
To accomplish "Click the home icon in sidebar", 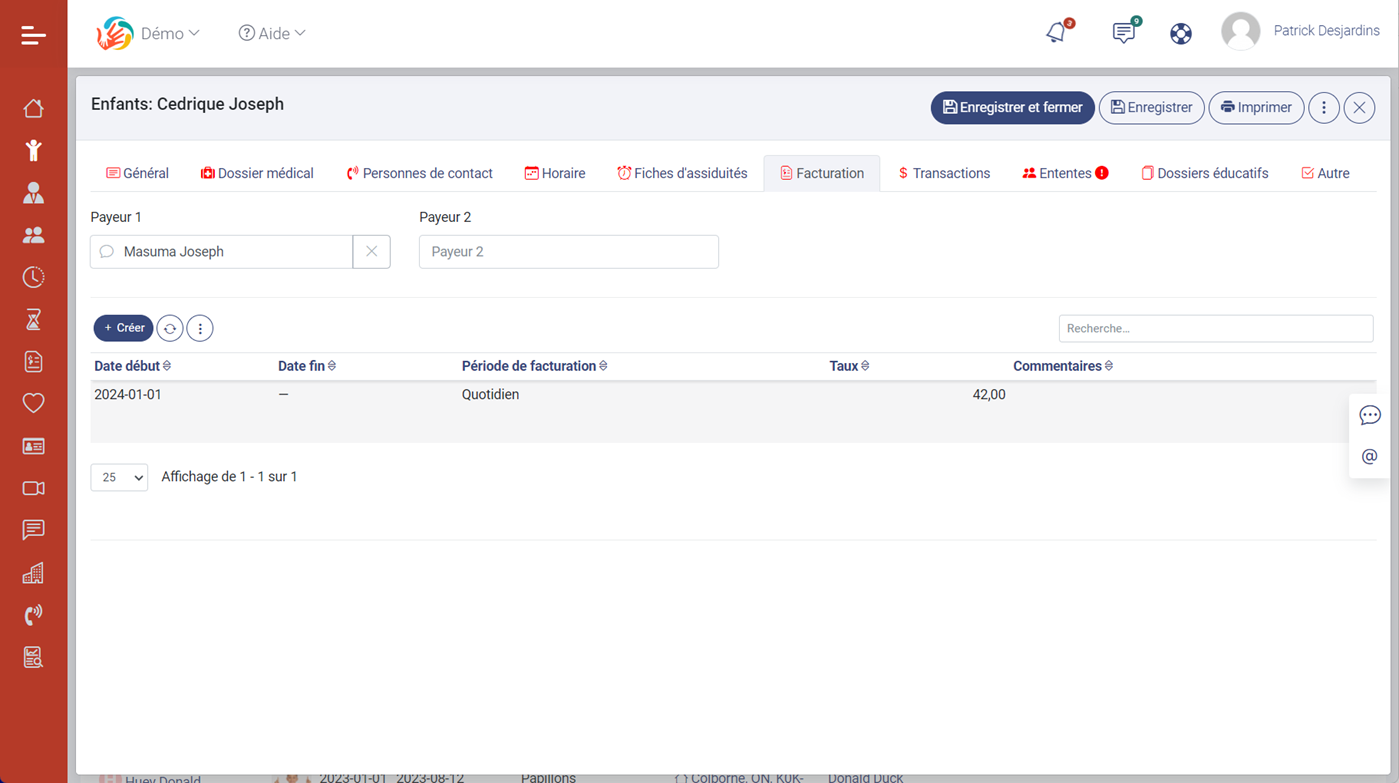I will (33, 108).
